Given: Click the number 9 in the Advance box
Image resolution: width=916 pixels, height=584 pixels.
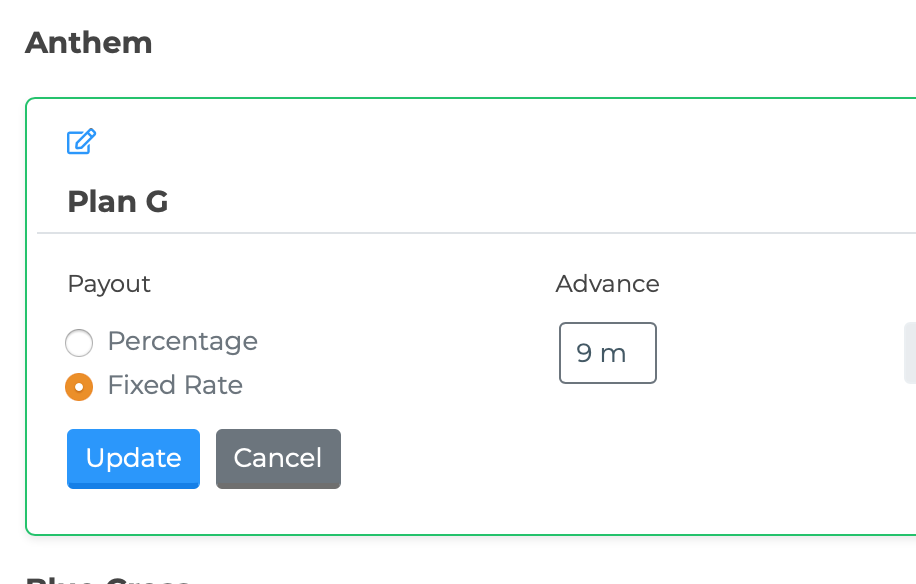Looking at the screenshot, I should 584,353.
